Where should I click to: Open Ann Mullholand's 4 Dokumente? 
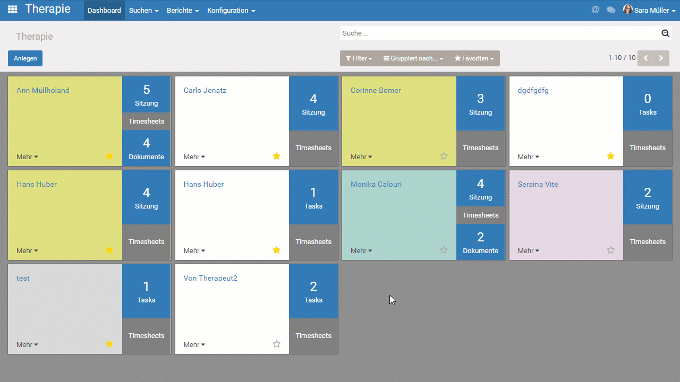pyautogui.click(x=146, y=148)
